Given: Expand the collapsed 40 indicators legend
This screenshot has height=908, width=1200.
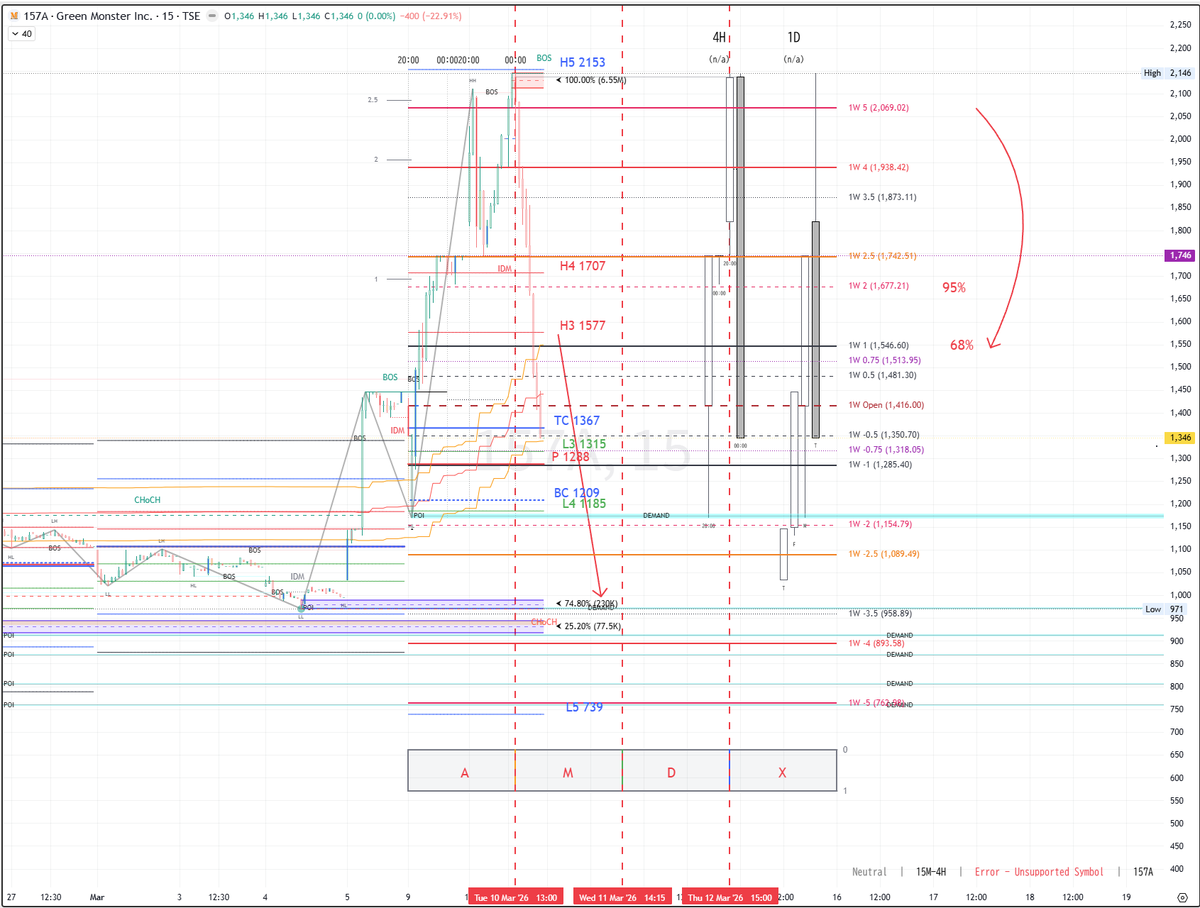Looking at the screenshot, I should 20,33.
